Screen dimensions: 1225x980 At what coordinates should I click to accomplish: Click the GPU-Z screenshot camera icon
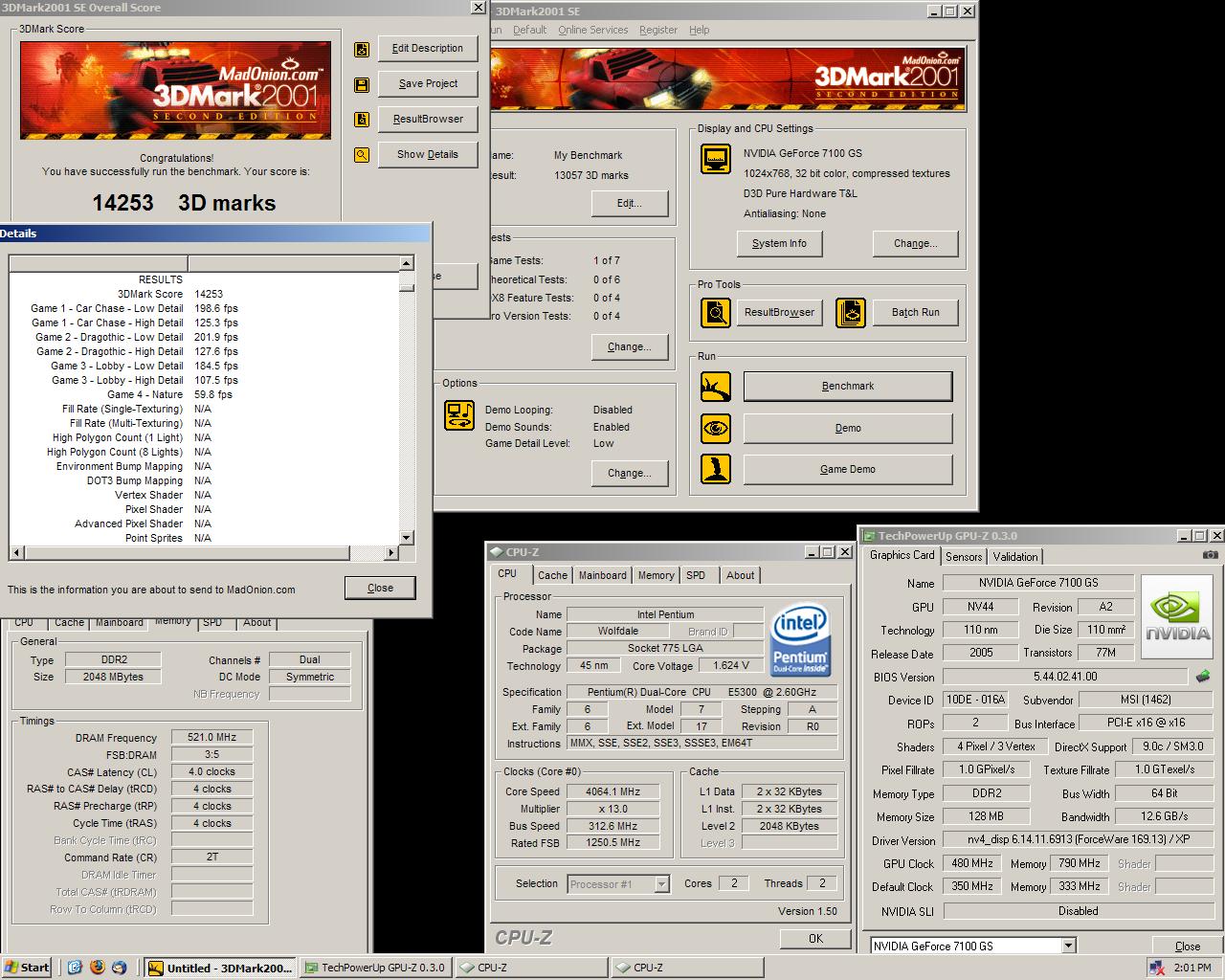1211,555
